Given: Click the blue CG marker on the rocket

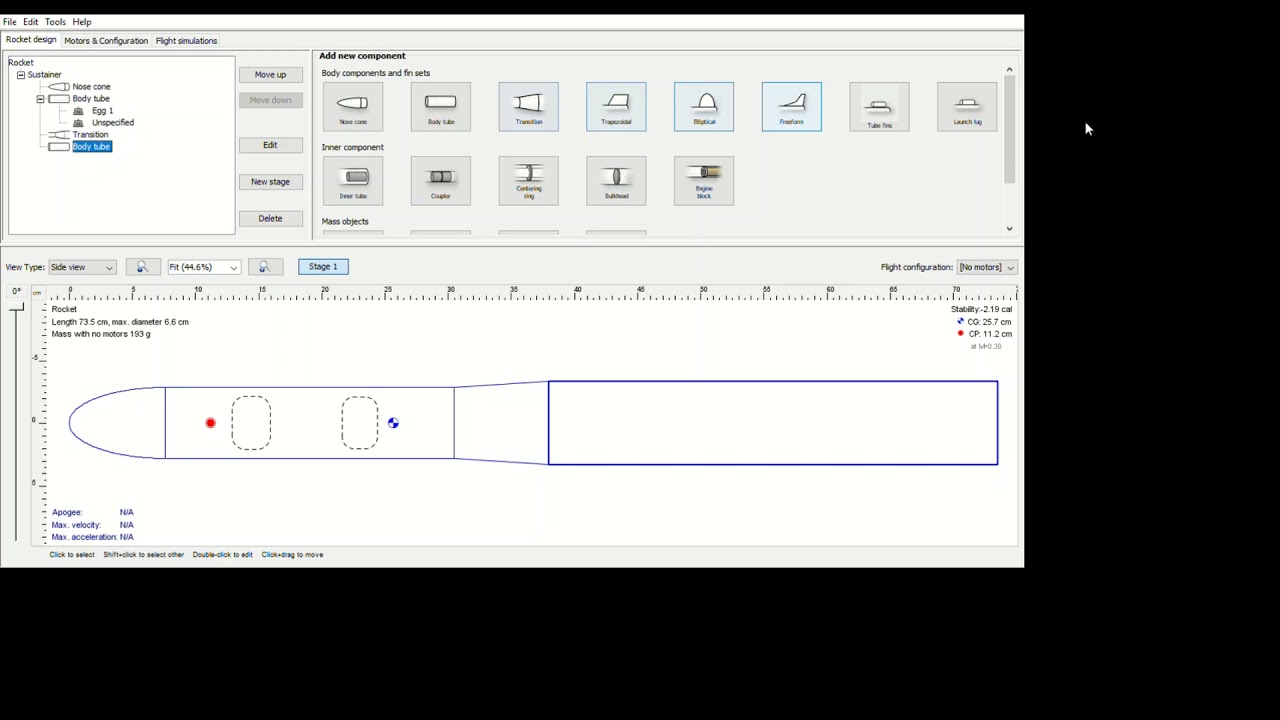Looking at the screenshot, I should 393,423.
